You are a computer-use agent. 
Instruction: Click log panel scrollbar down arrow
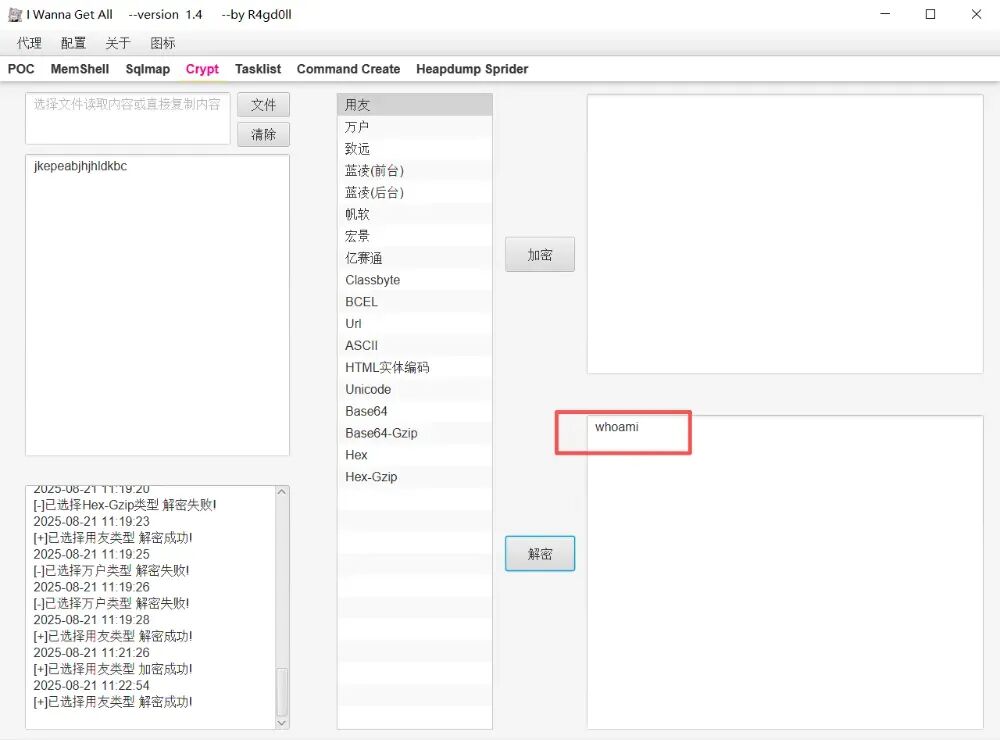(282, 722)
